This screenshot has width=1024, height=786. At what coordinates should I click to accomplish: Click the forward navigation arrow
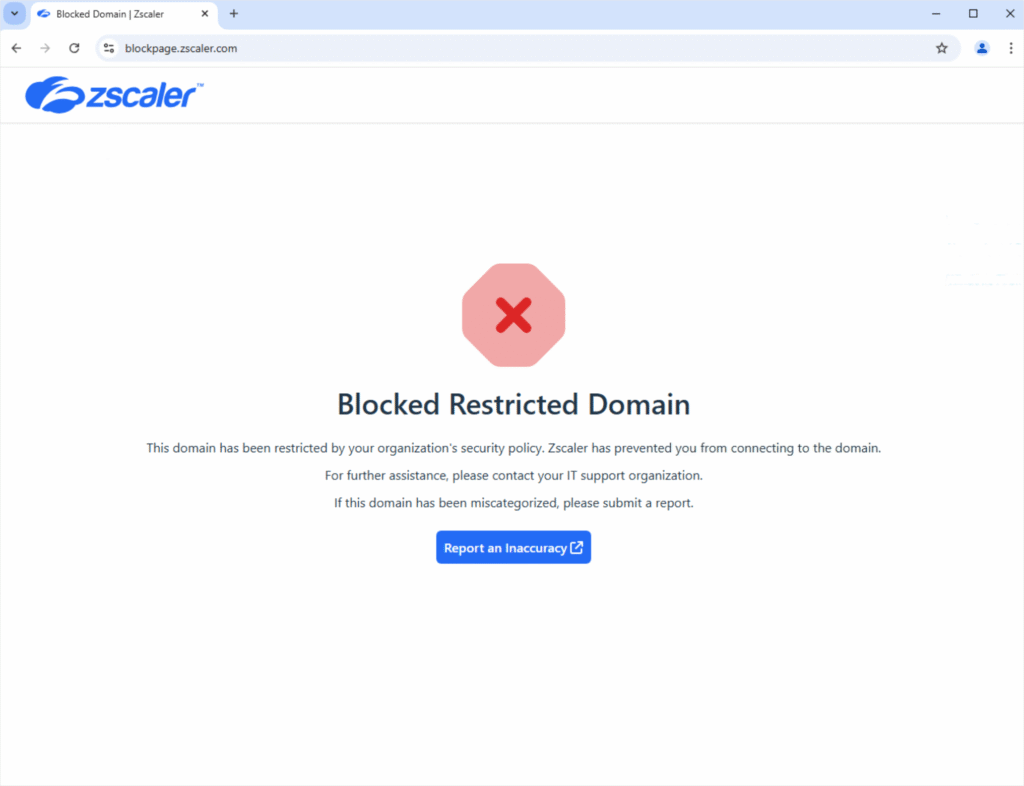(x=45, y=47)
